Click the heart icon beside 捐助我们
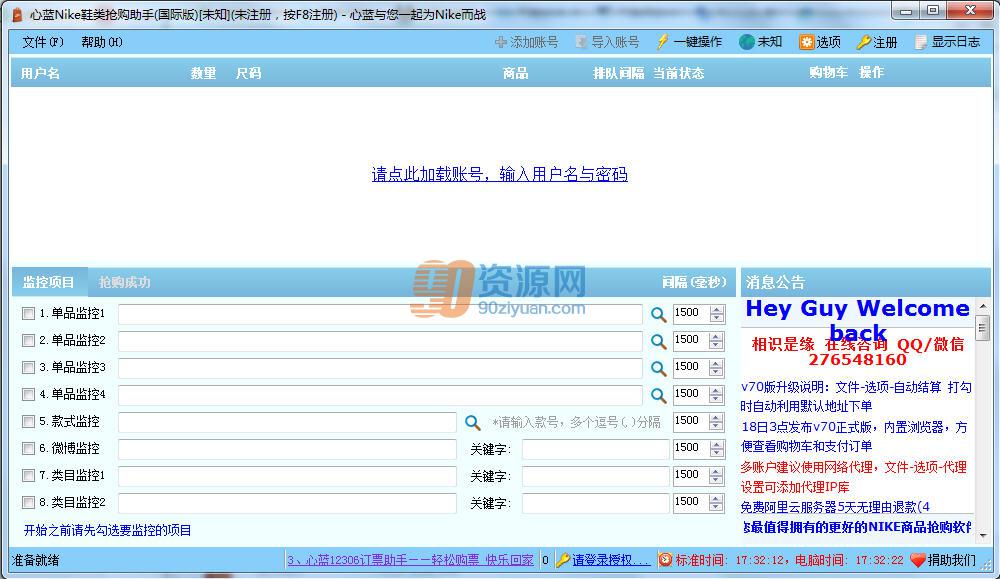This screenshot has width=1000, height=579. (917, 561)
